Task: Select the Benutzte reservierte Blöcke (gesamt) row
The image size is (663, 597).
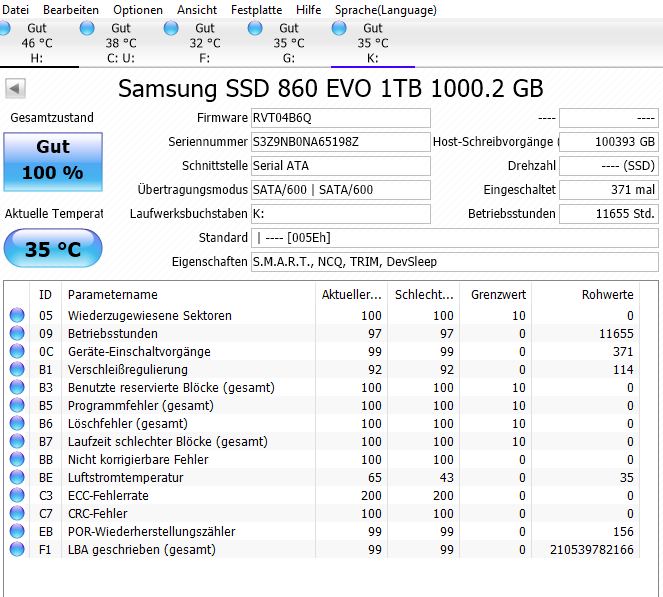Action: (322, 387)
